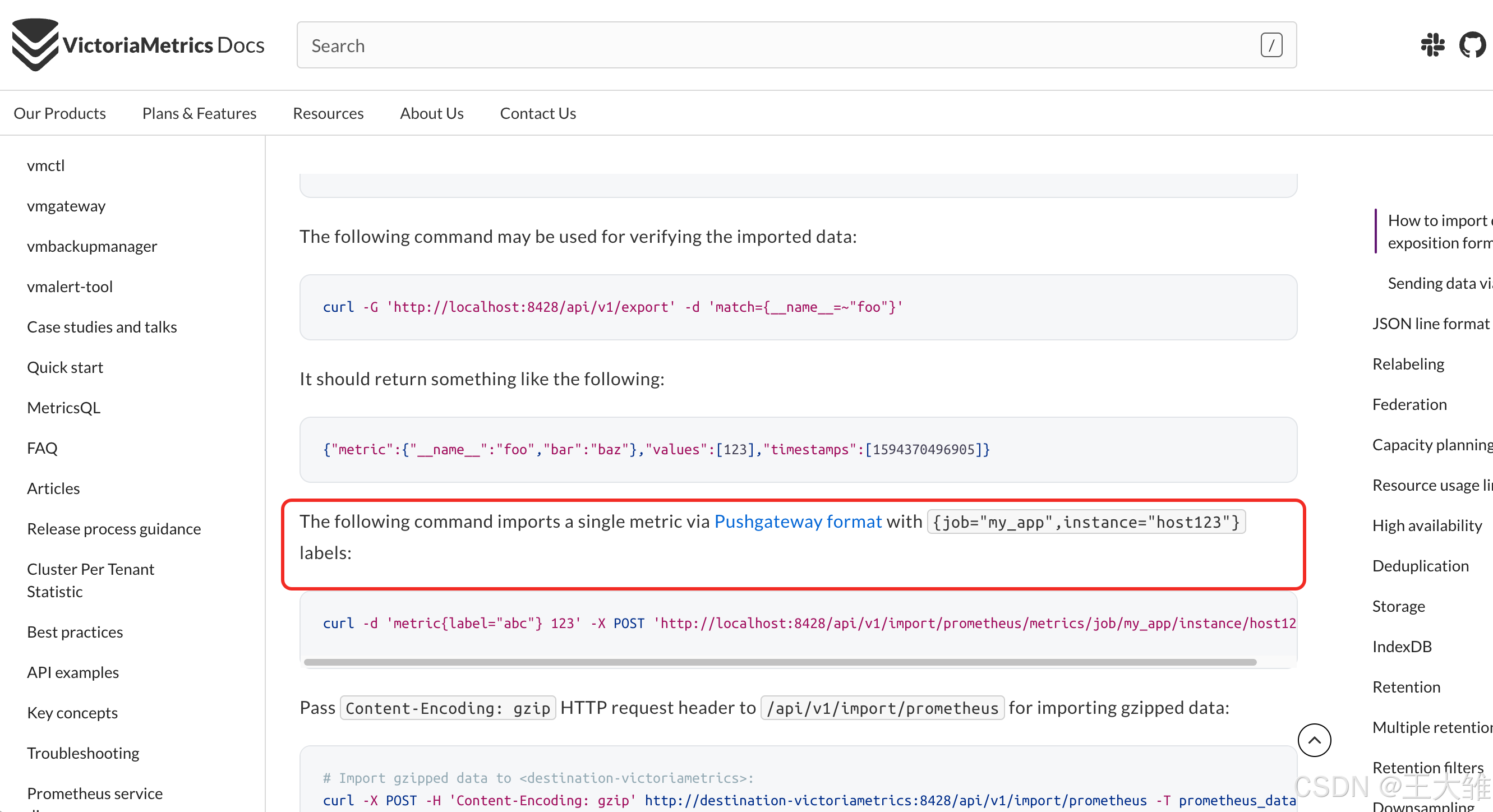Follow the Pushgateway format link
The width and height of the screenshot is (1493, 812).
pos(798,521)
